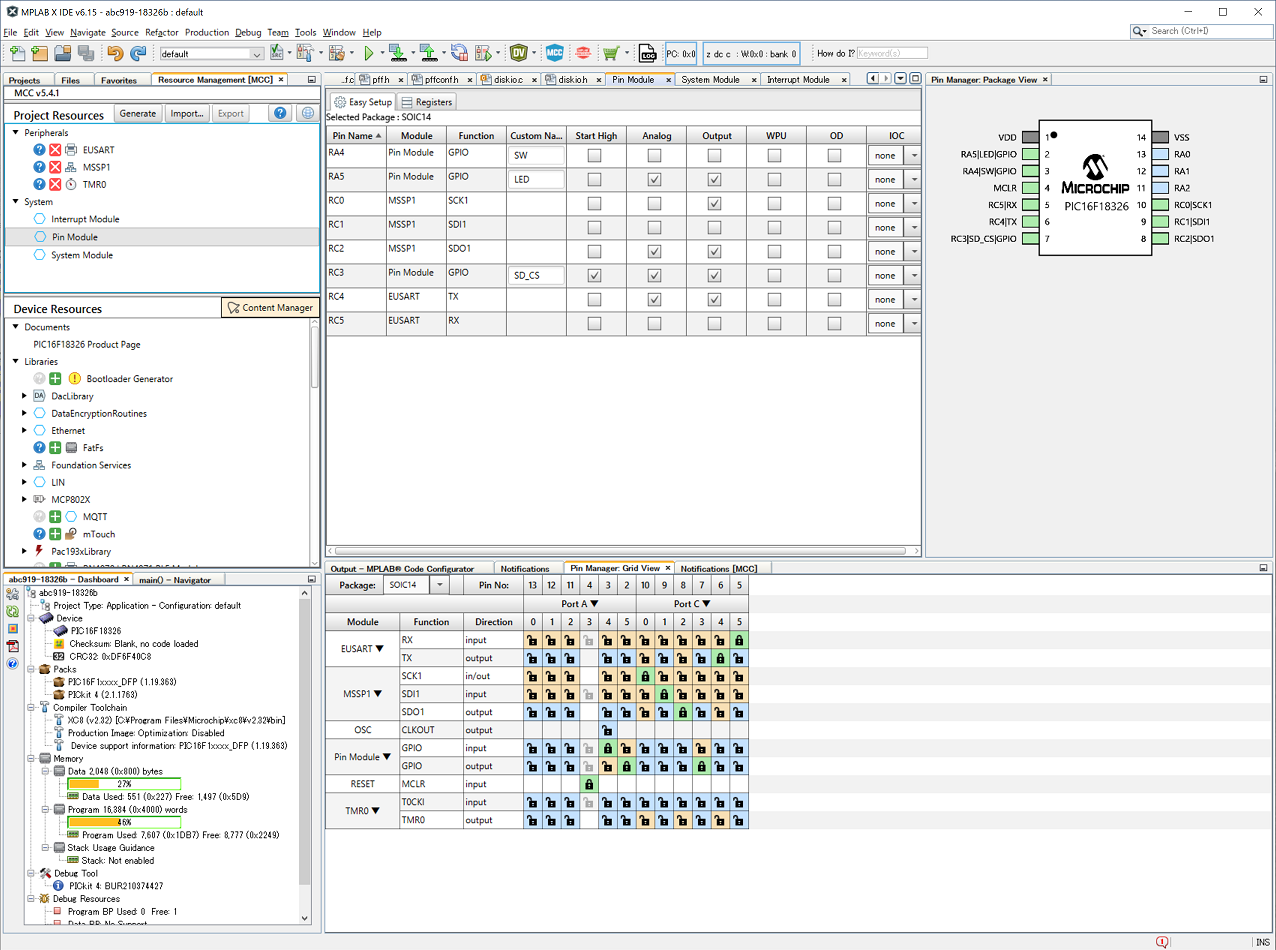Select System Module in Project Resources
Screen dimensions: 1276x950
click(x=82, y=255)
